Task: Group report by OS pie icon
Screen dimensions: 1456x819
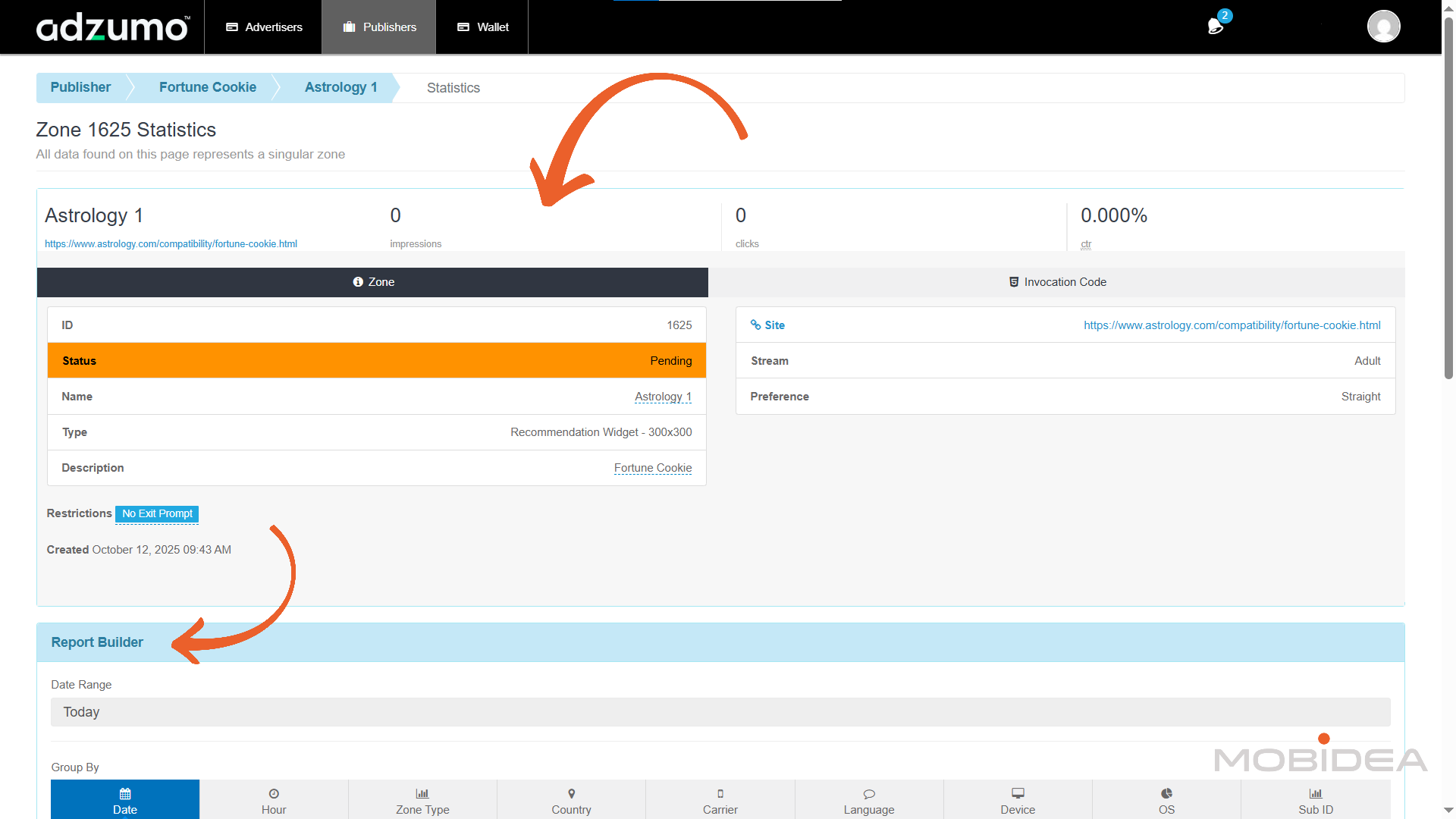Action: click(1166, 793)
